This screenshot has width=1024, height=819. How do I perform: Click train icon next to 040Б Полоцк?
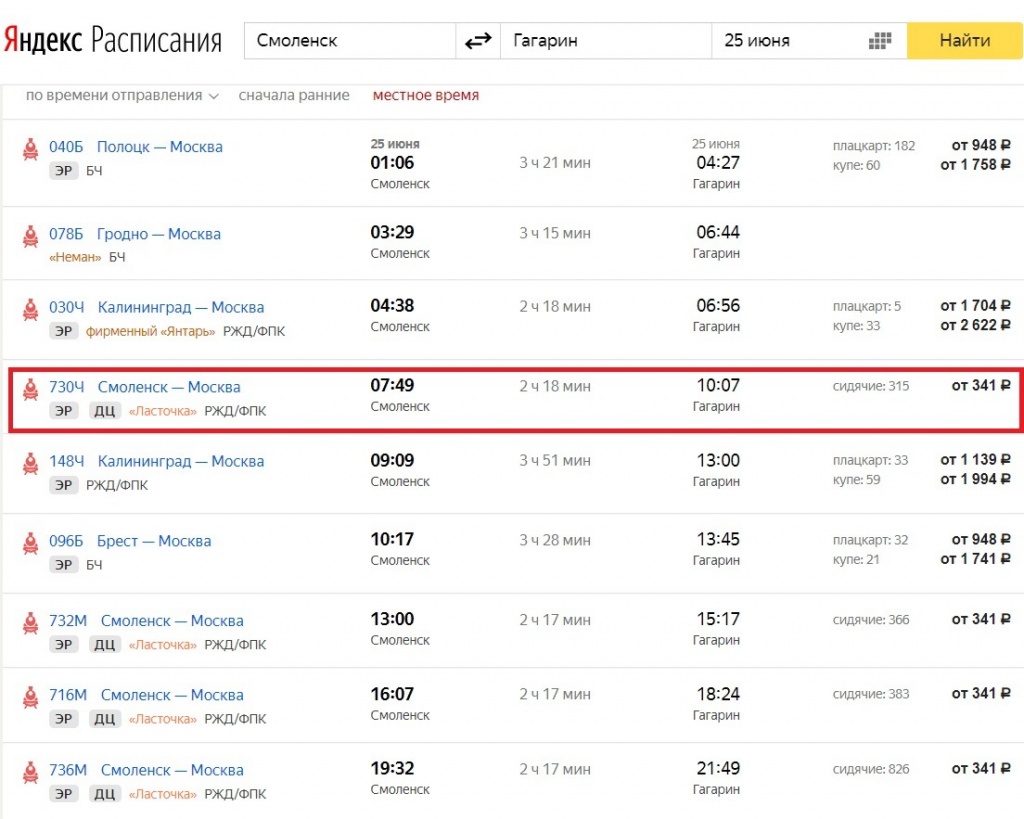31,149
